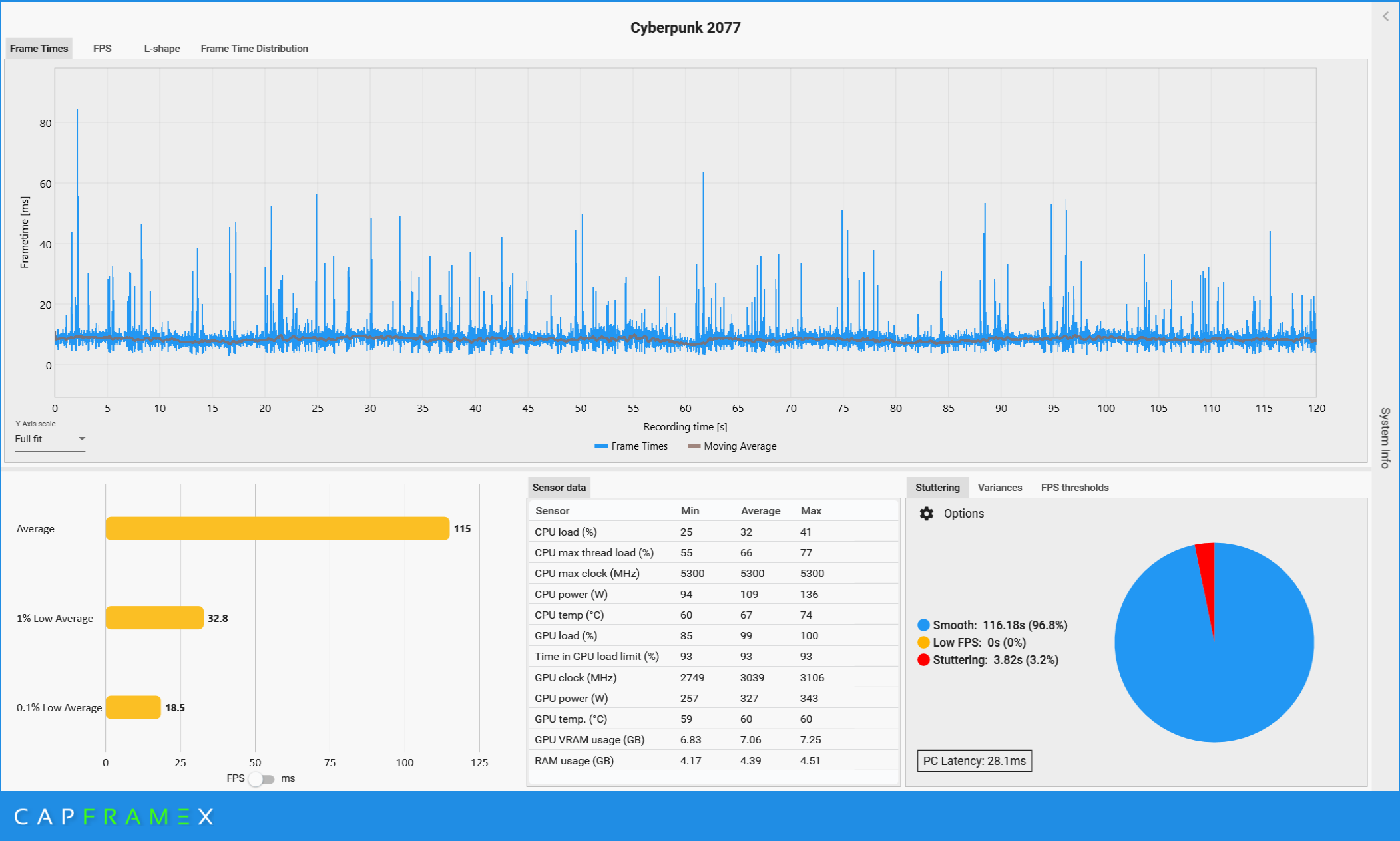Click the red Stuttering legend dot
The width and height of the screenshot is (1400, 841).
923,660
